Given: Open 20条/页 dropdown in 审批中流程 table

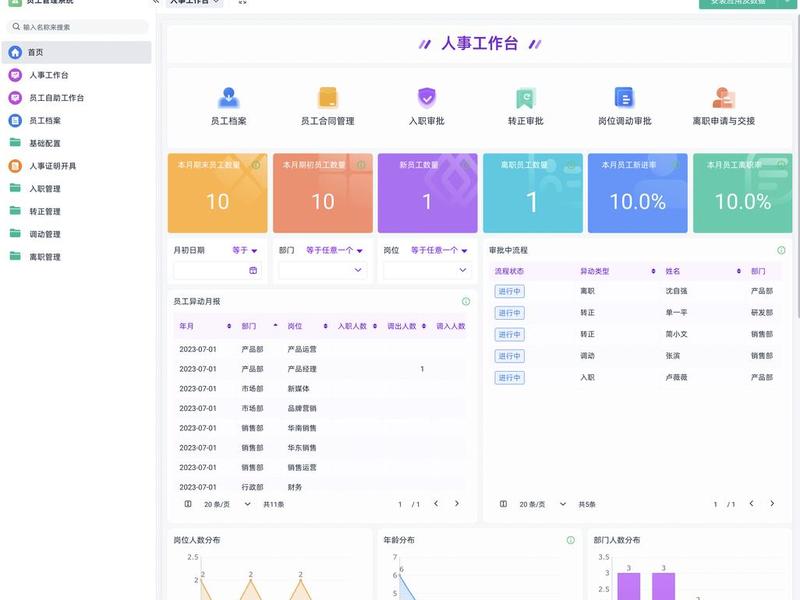Looking at the screenshot, I should [x=542, y=504].
